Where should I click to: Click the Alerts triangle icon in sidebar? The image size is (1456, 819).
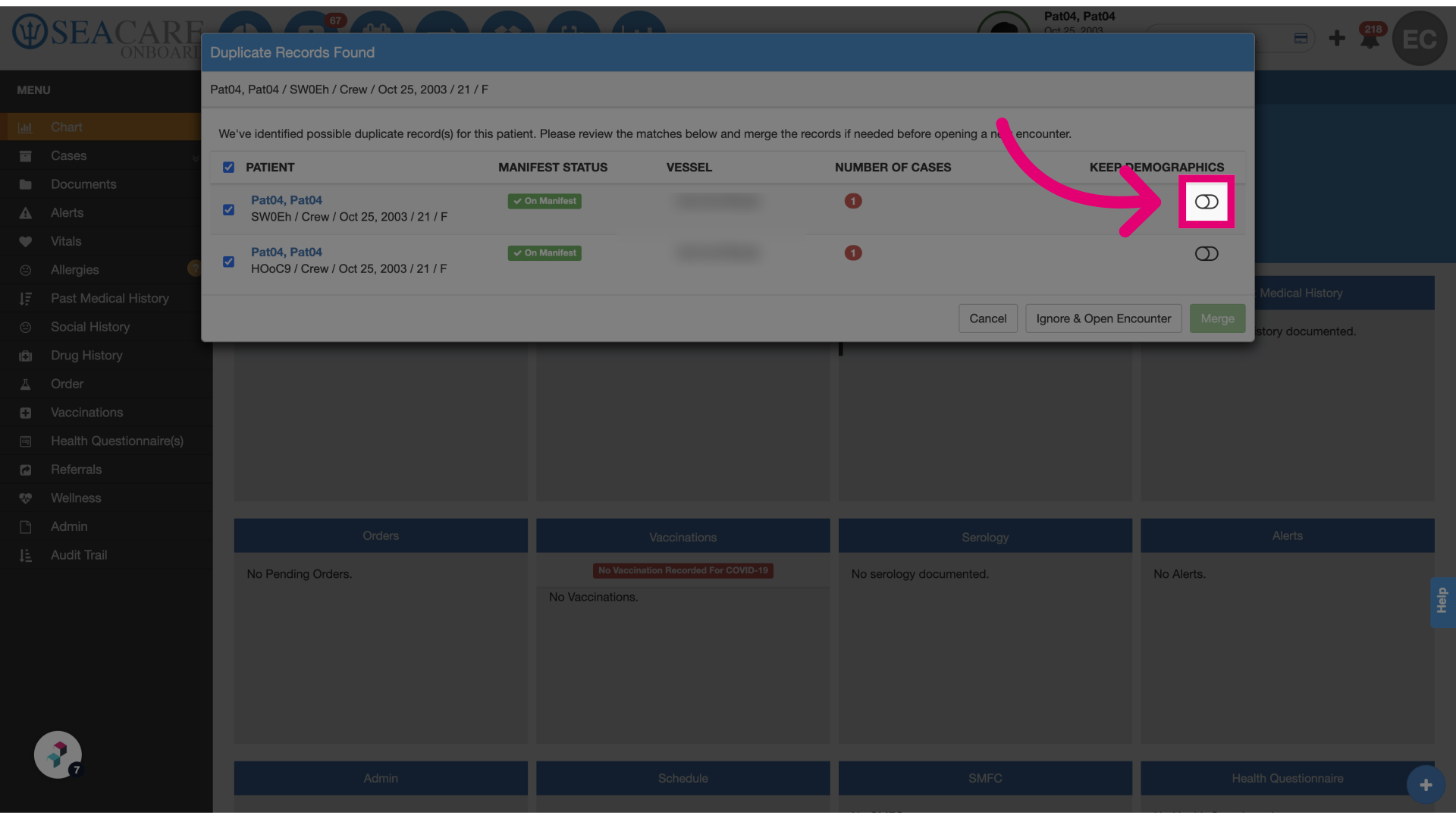coord(25,213)
